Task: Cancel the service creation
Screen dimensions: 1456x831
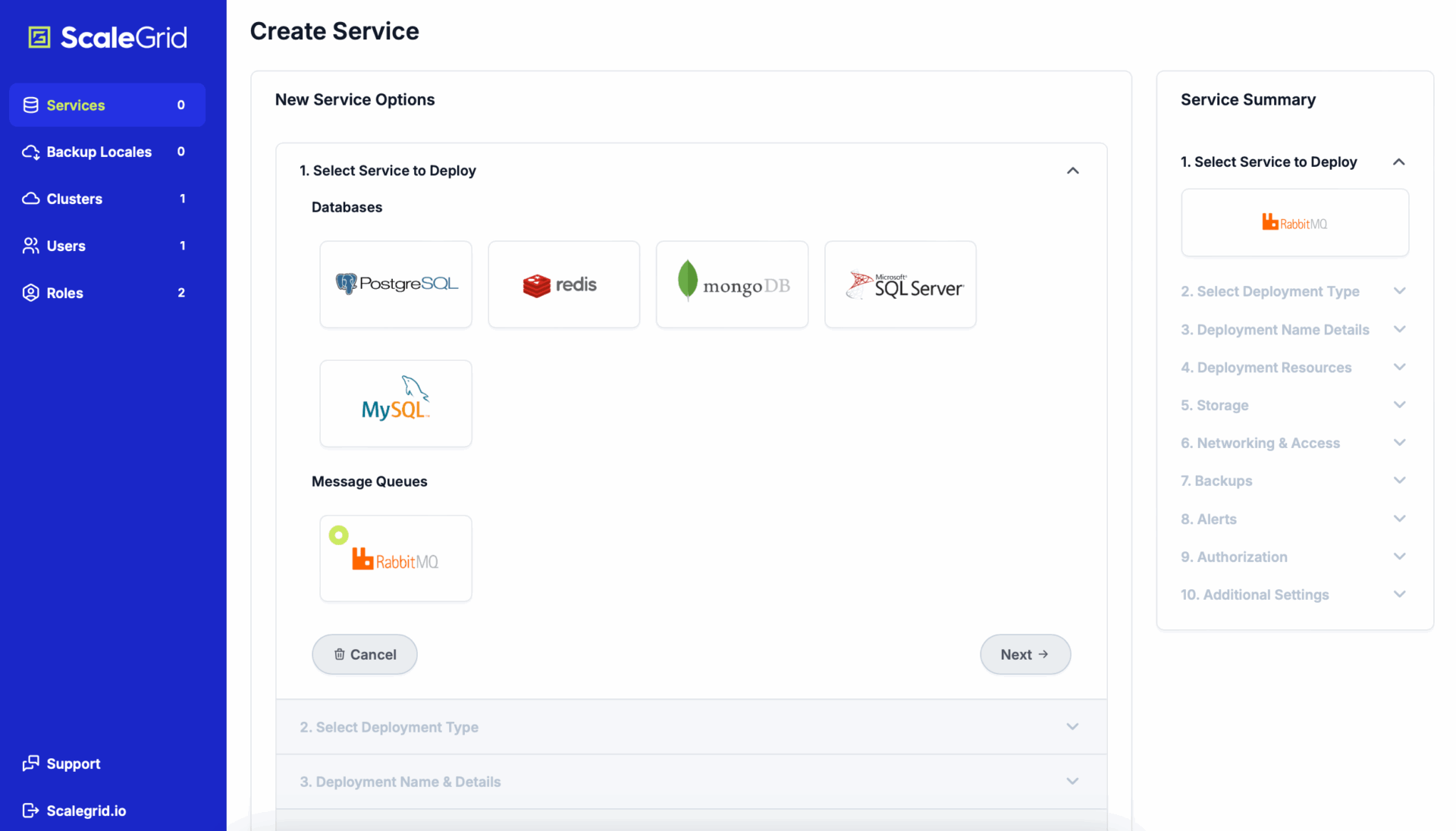Action: tap(364, 654)
